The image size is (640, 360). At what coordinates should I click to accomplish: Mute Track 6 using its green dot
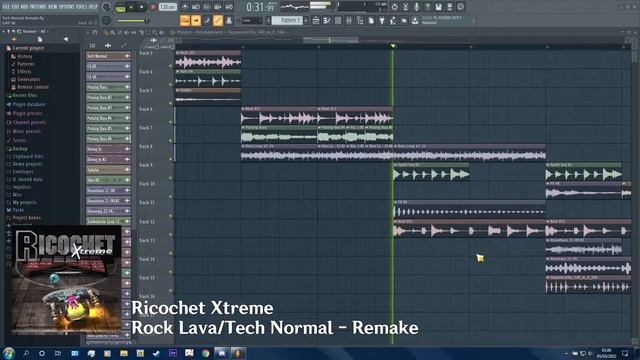[171, 122]
